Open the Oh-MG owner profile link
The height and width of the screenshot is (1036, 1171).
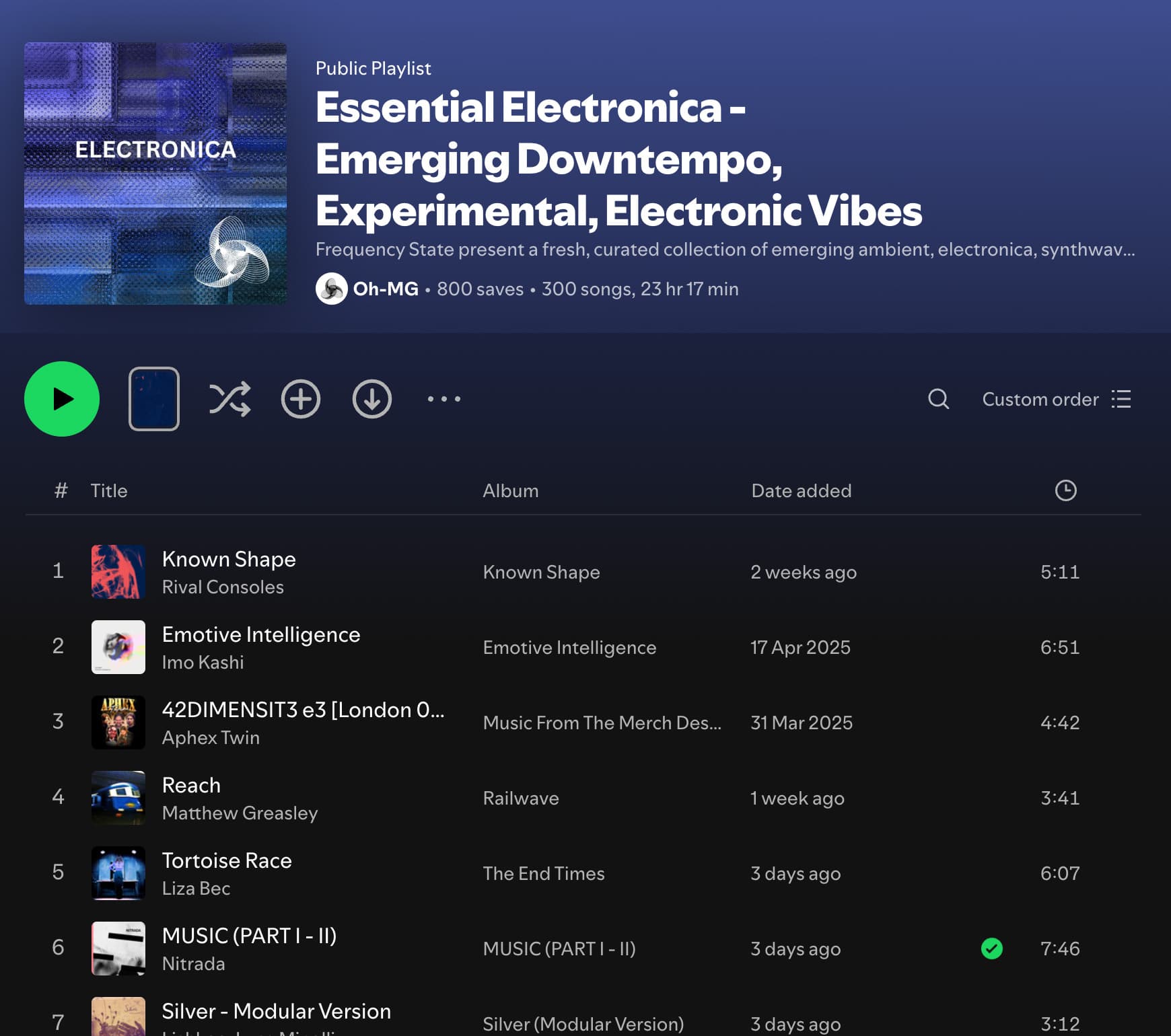pyautogui.click(x=386, y=289)
